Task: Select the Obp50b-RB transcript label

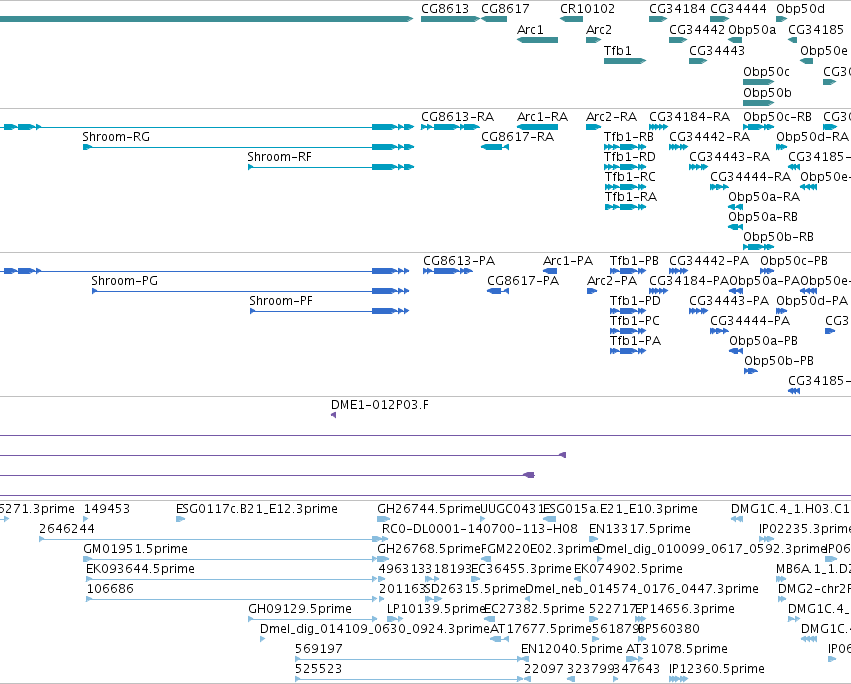Action: point(778,237)
